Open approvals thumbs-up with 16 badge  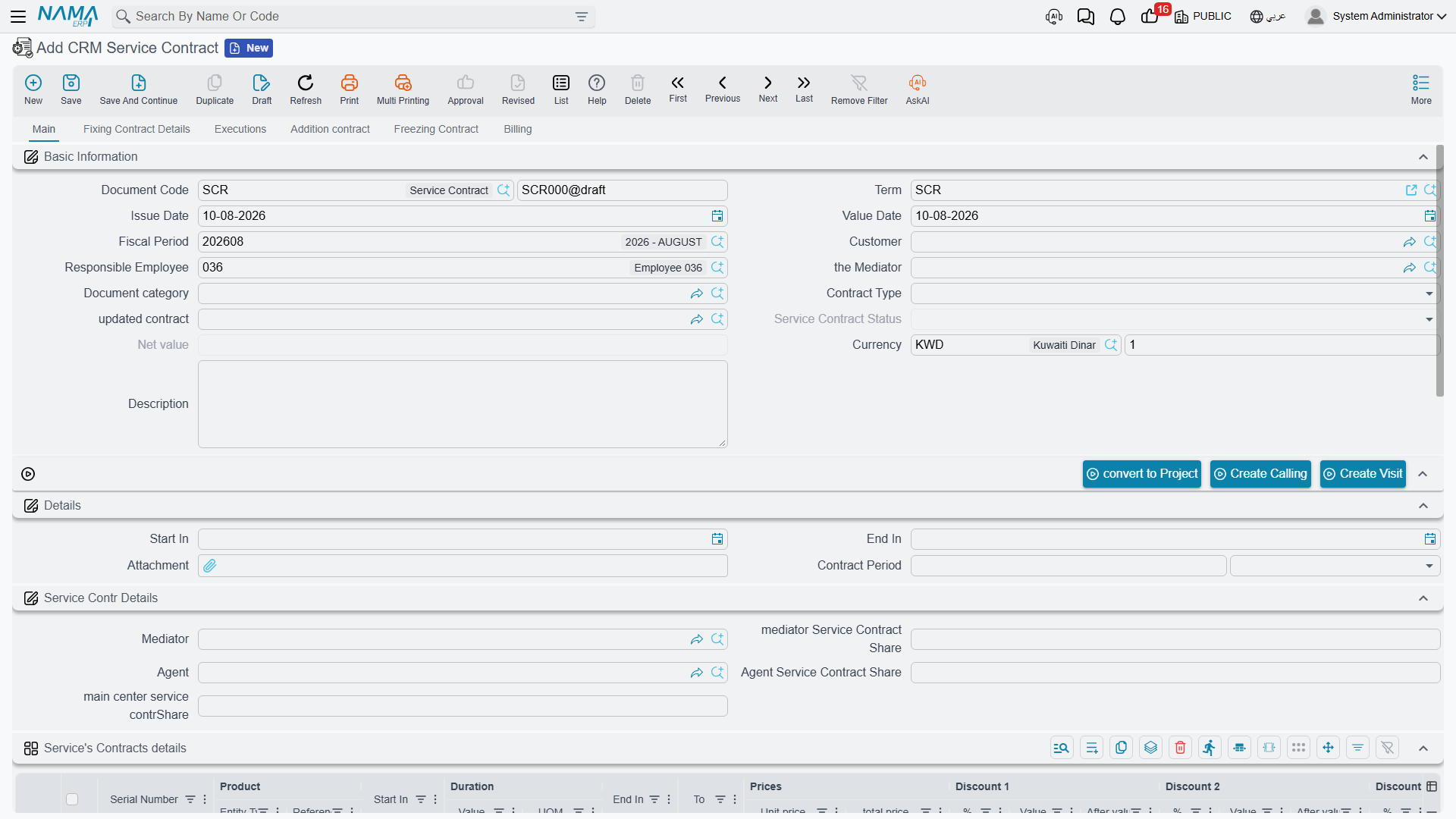click(1150, 16)
